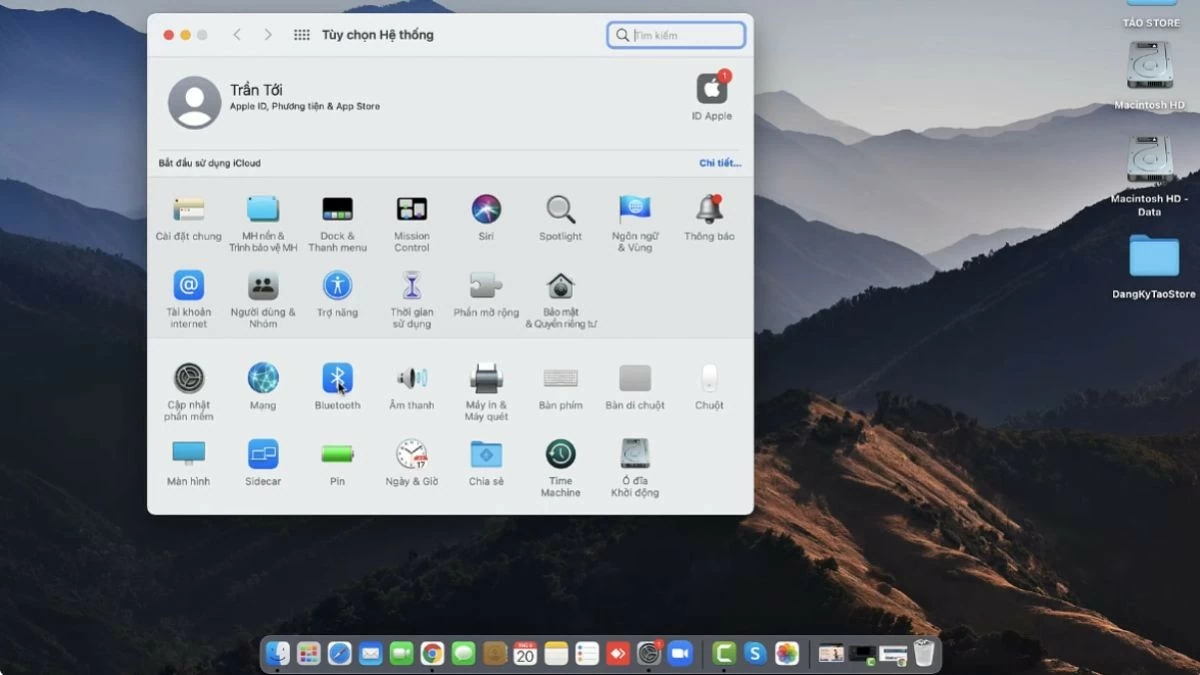
Task: Show all preferences grid button
Action: [301, 35]
